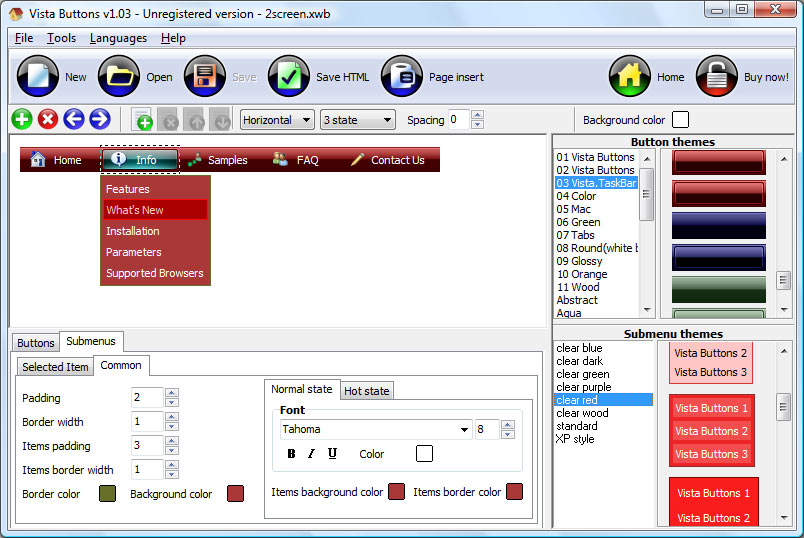Toggle italic font style
Screen dimensions: 804x538
click(311, 453)
